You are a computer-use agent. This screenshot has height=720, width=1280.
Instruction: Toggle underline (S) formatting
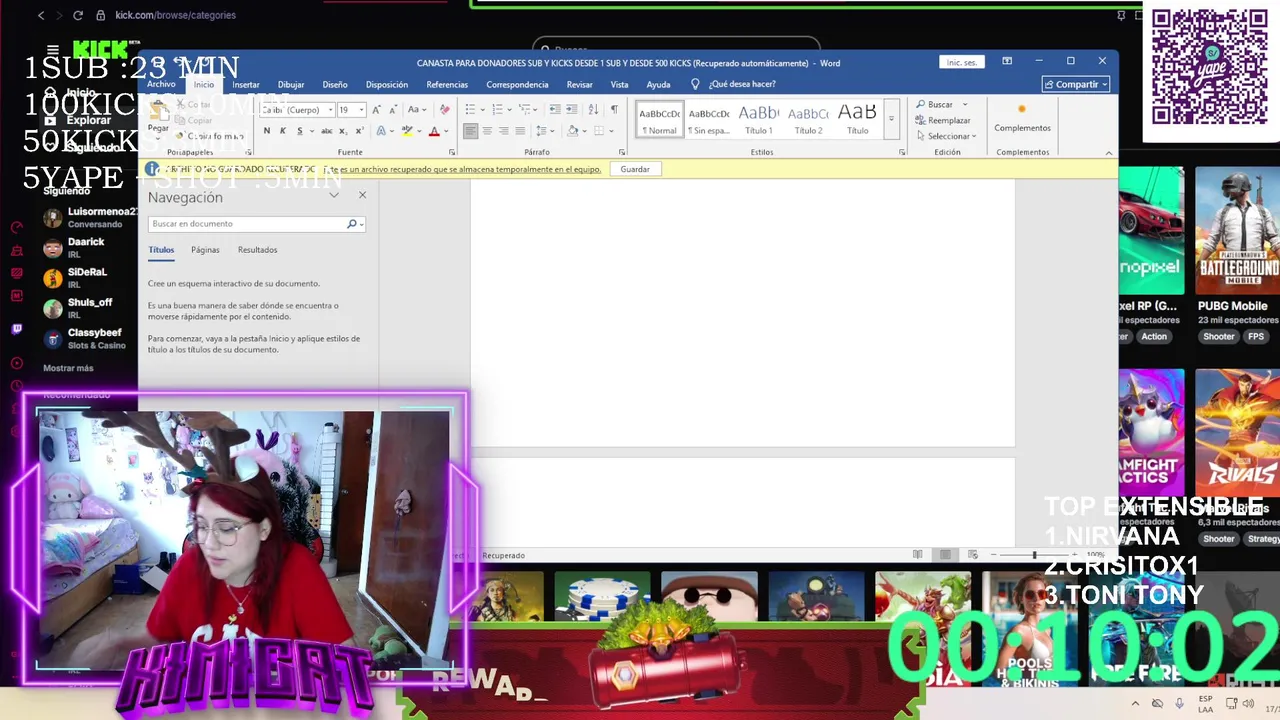point(298,131)
